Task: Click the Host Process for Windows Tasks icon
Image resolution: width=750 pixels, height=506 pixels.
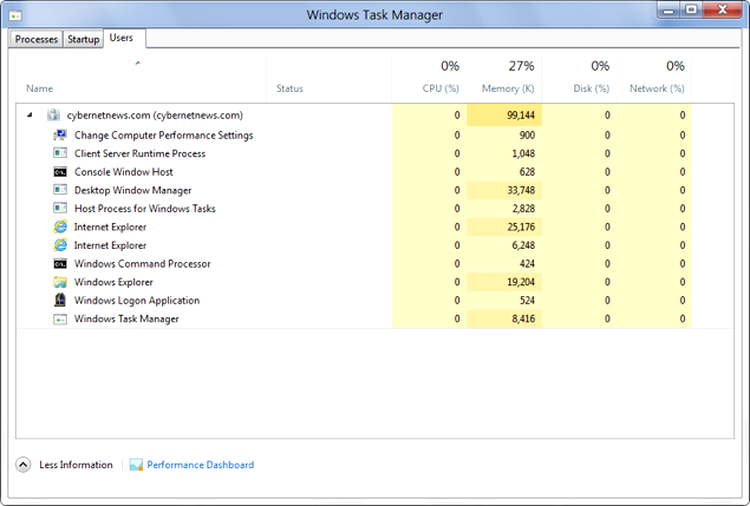Action: [60, 208]
